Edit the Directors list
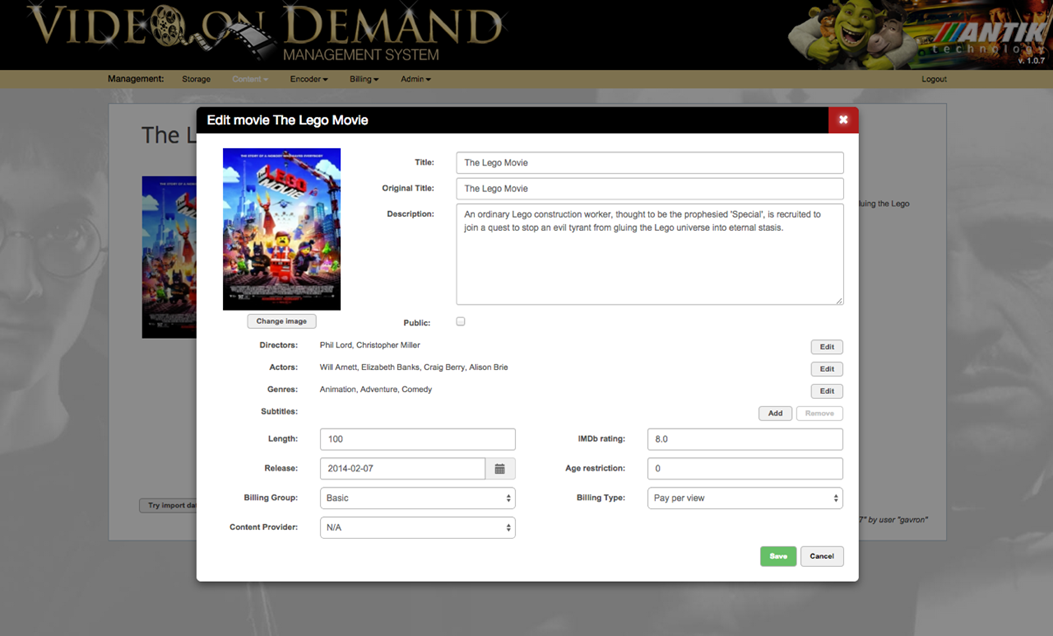 (x=827, y=347)
